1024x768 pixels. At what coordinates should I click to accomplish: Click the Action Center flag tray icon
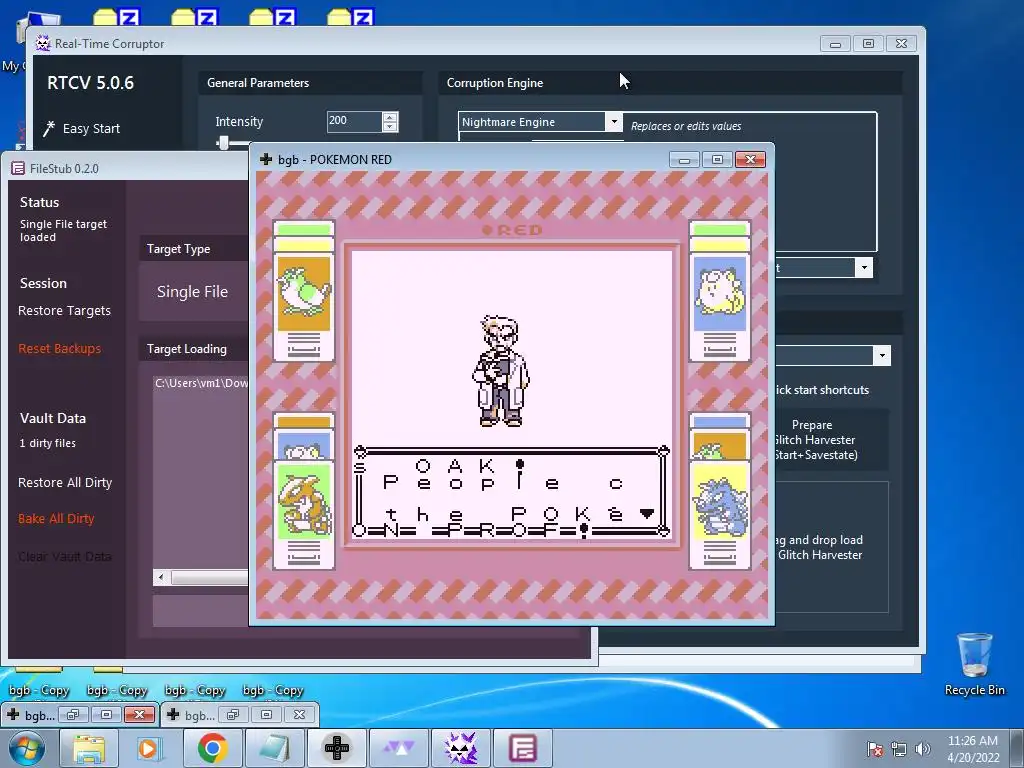(x=874, y=749)
